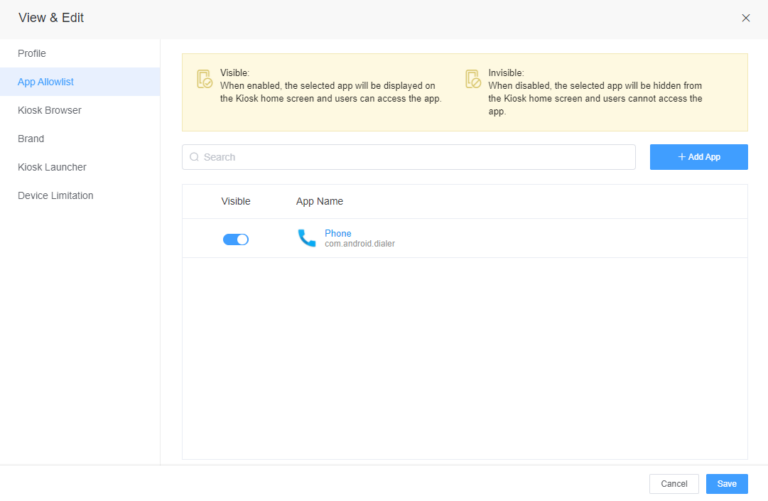
Task: Close the View & Edit dialog
Action: pyautogui.click(x=745, y=18)
